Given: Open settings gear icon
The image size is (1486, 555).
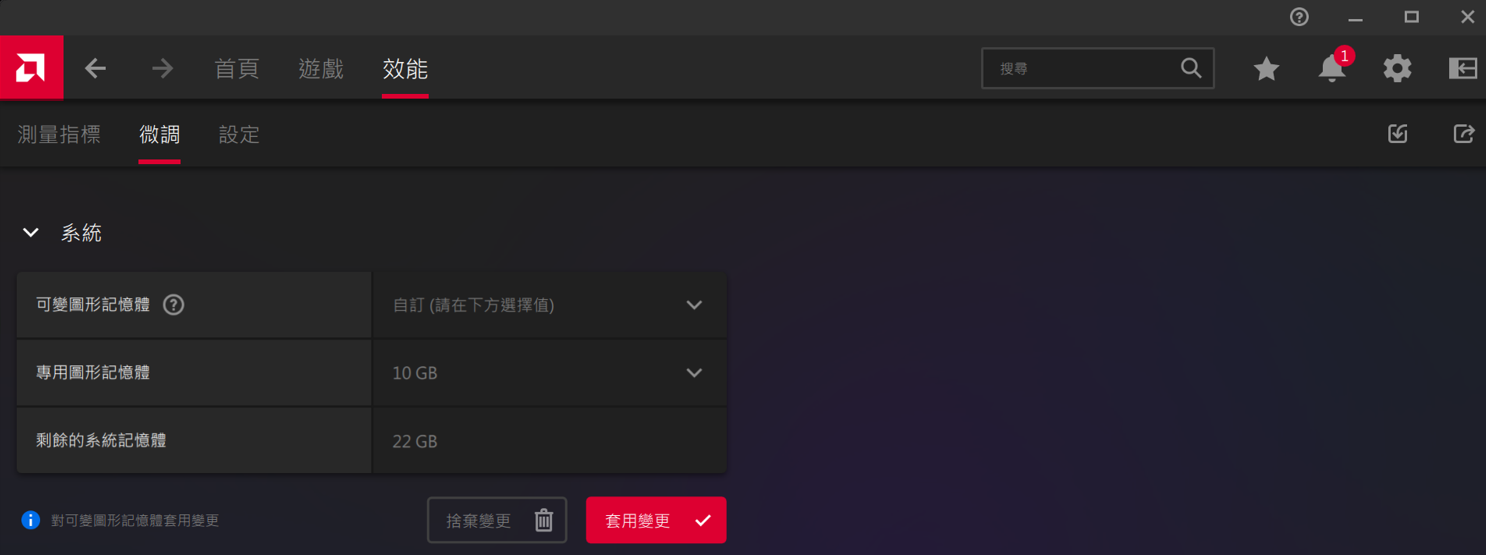Looking at the screenshot, I should tap(1397, 68).
